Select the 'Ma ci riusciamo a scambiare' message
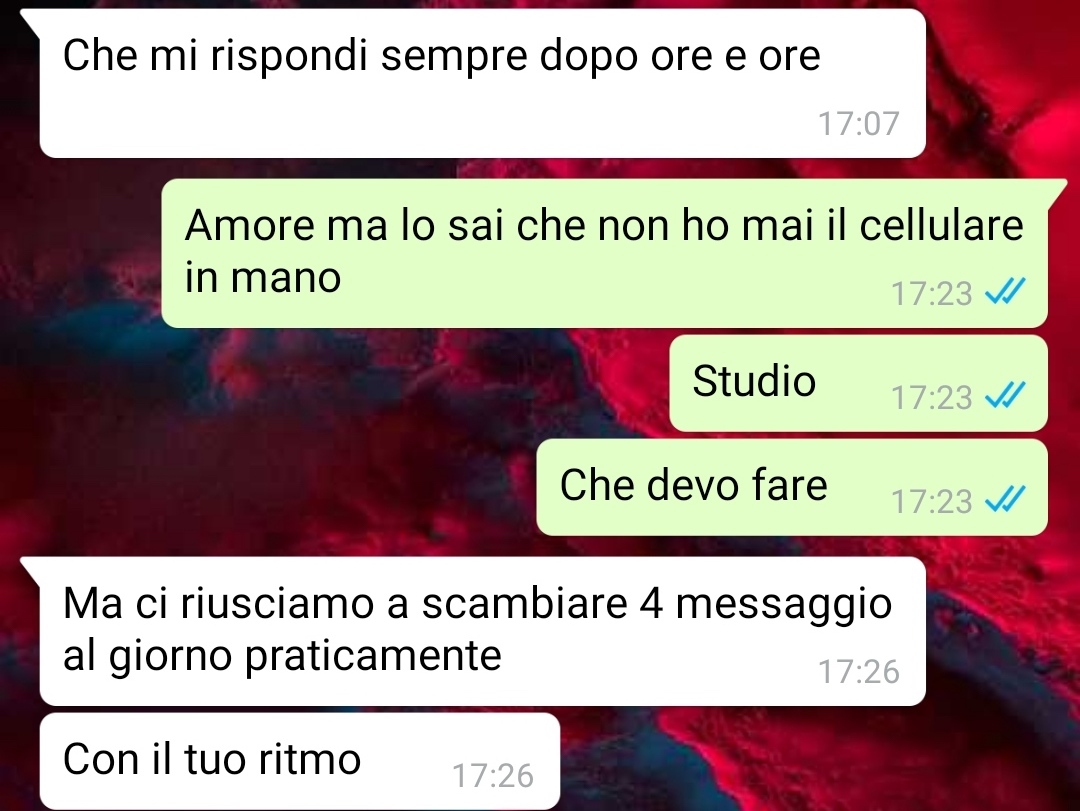This screenshot has height=811, width=1080. 482,631
